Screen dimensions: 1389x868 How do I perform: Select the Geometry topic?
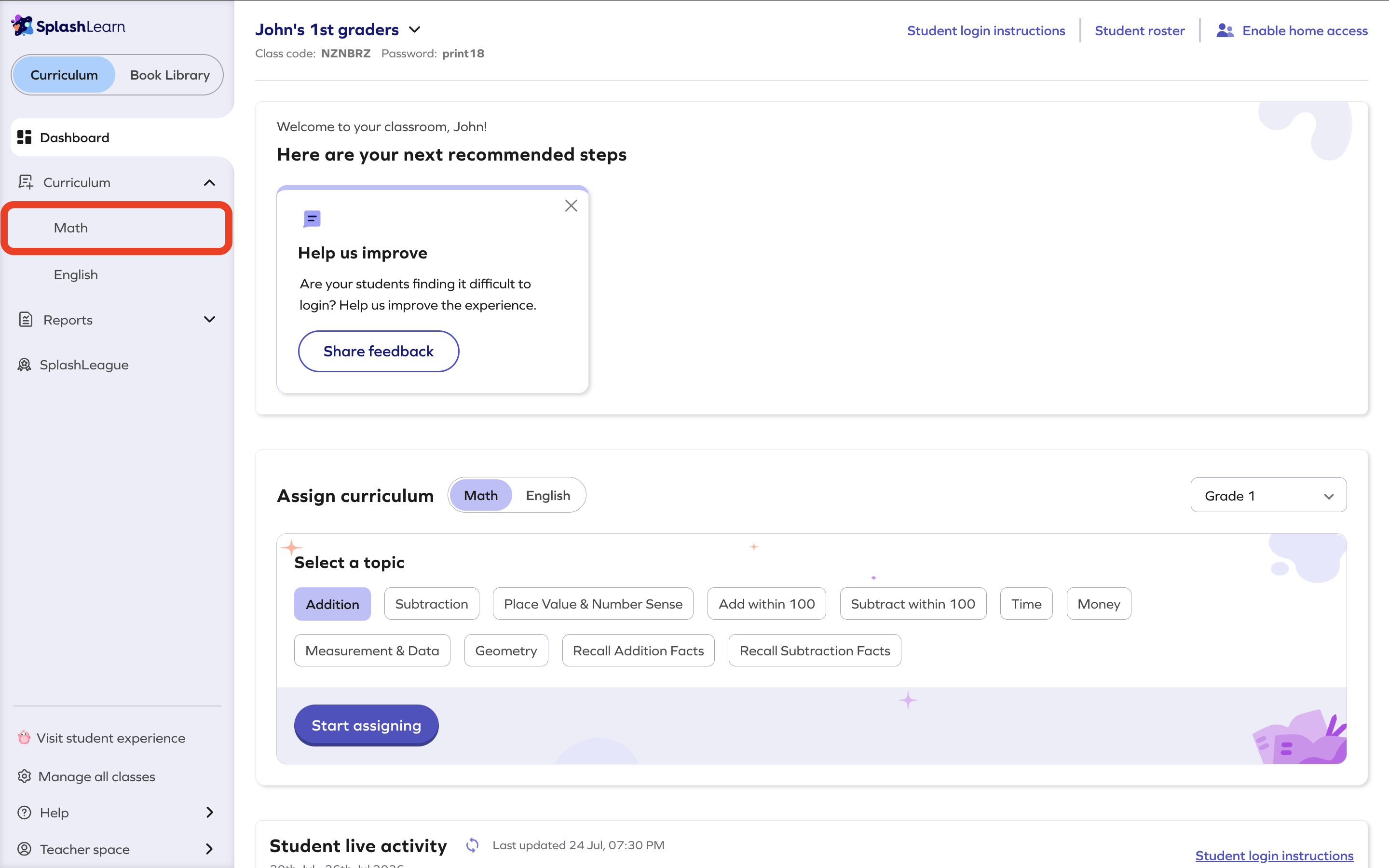tap(505, 651)
